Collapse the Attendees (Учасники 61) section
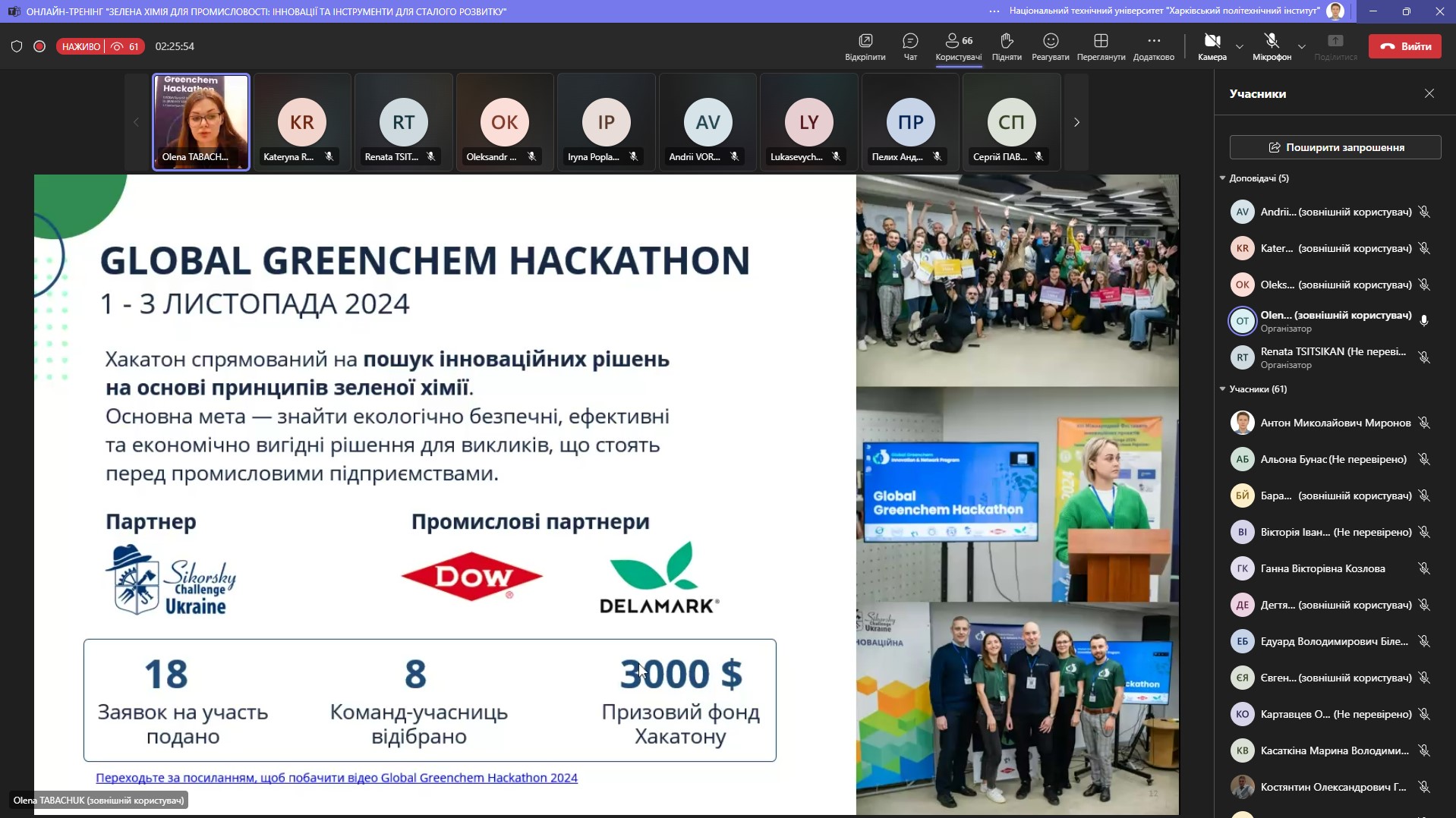The width and height of the screenshot is (1456, 818). point(1223,389)
